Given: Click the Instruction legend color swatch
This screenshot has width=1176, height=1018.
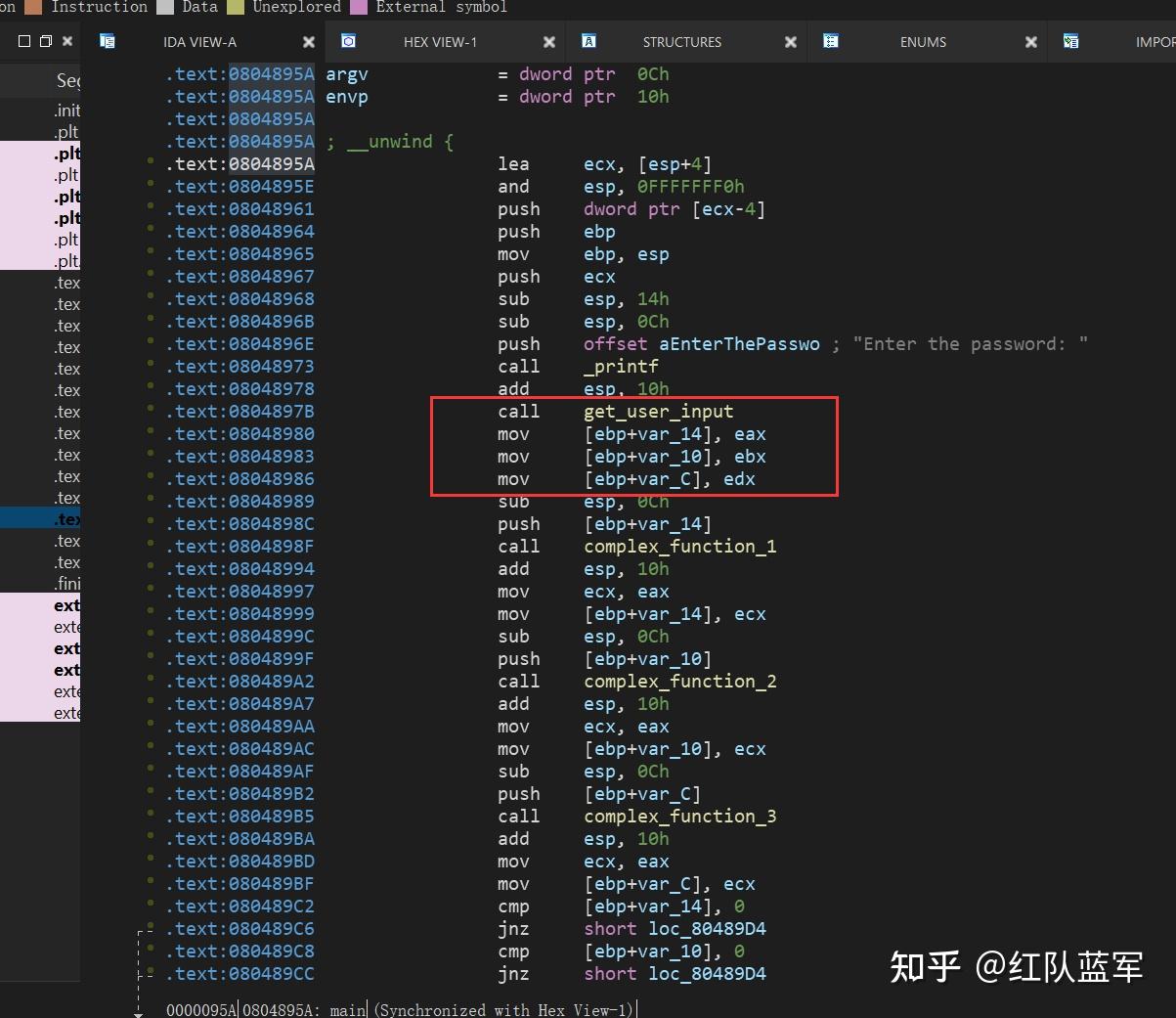Looking at the screenshot, I should (x=33, y=7).
